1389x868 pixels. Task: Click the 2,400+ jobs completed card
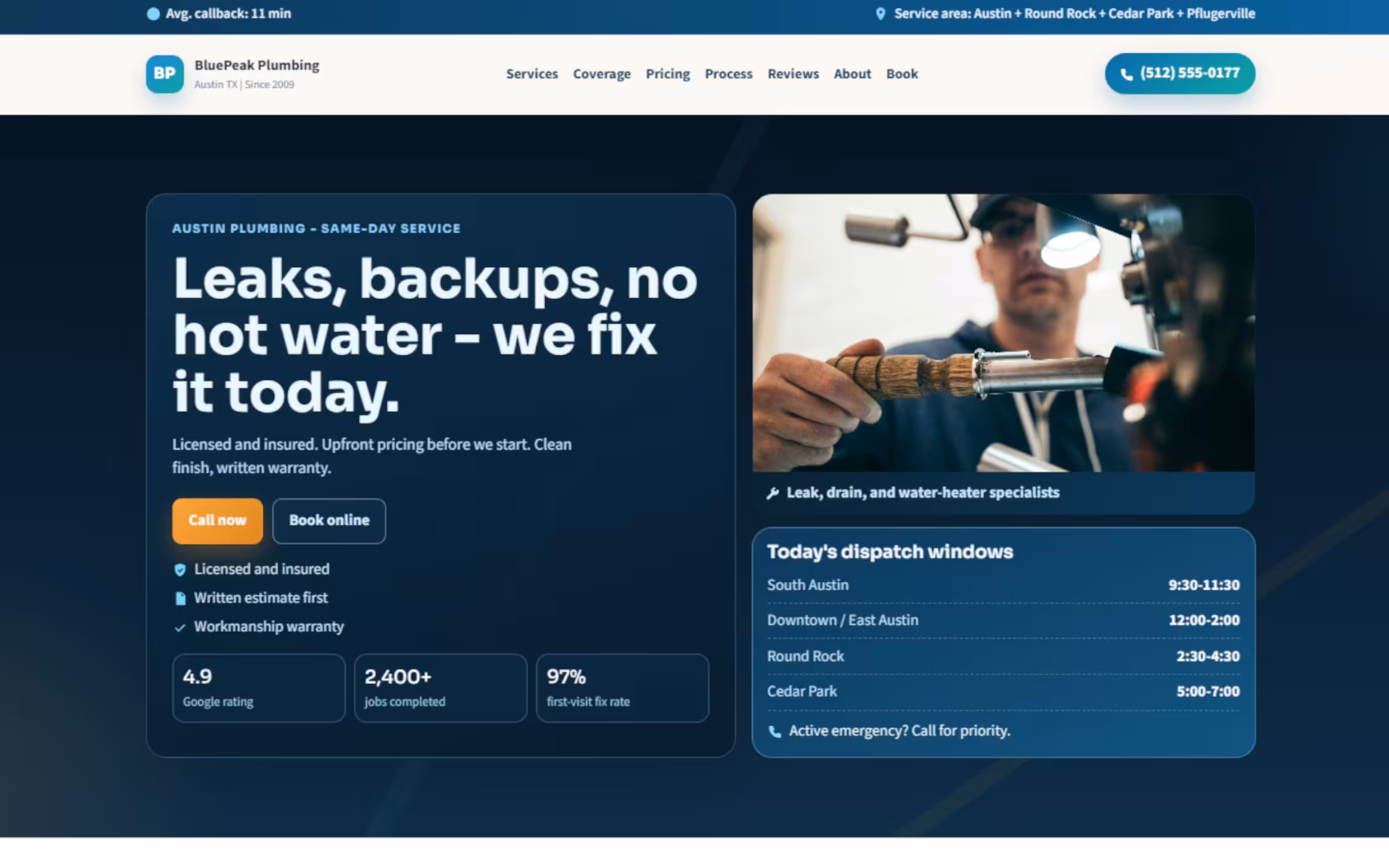[440, 688]
